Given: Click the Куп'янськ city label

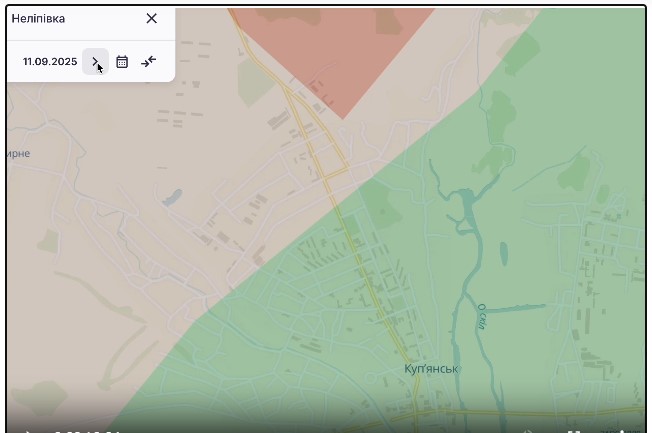Looking at the screenshot, I should pos(431,369).
